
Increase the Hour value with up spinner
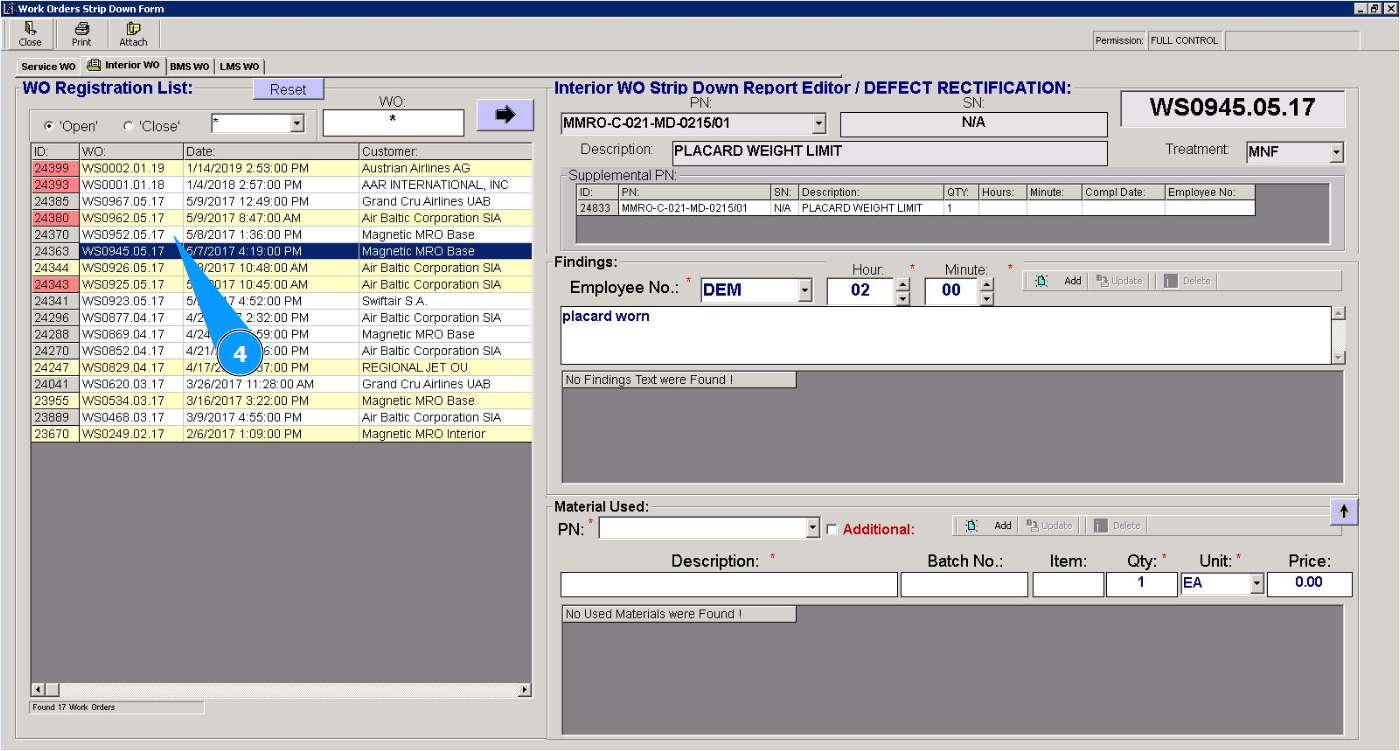pos(903,284)
